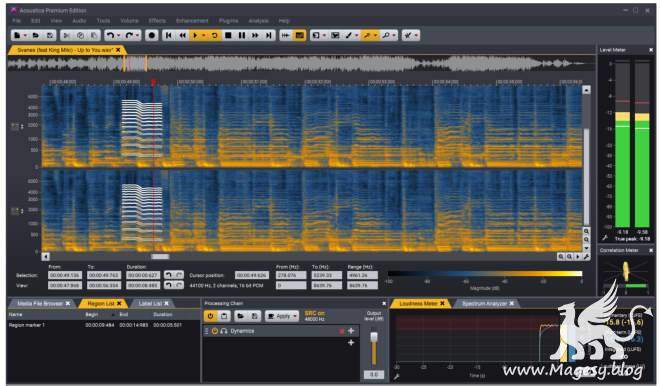Click the selection From time field

[x=65, y=275]
